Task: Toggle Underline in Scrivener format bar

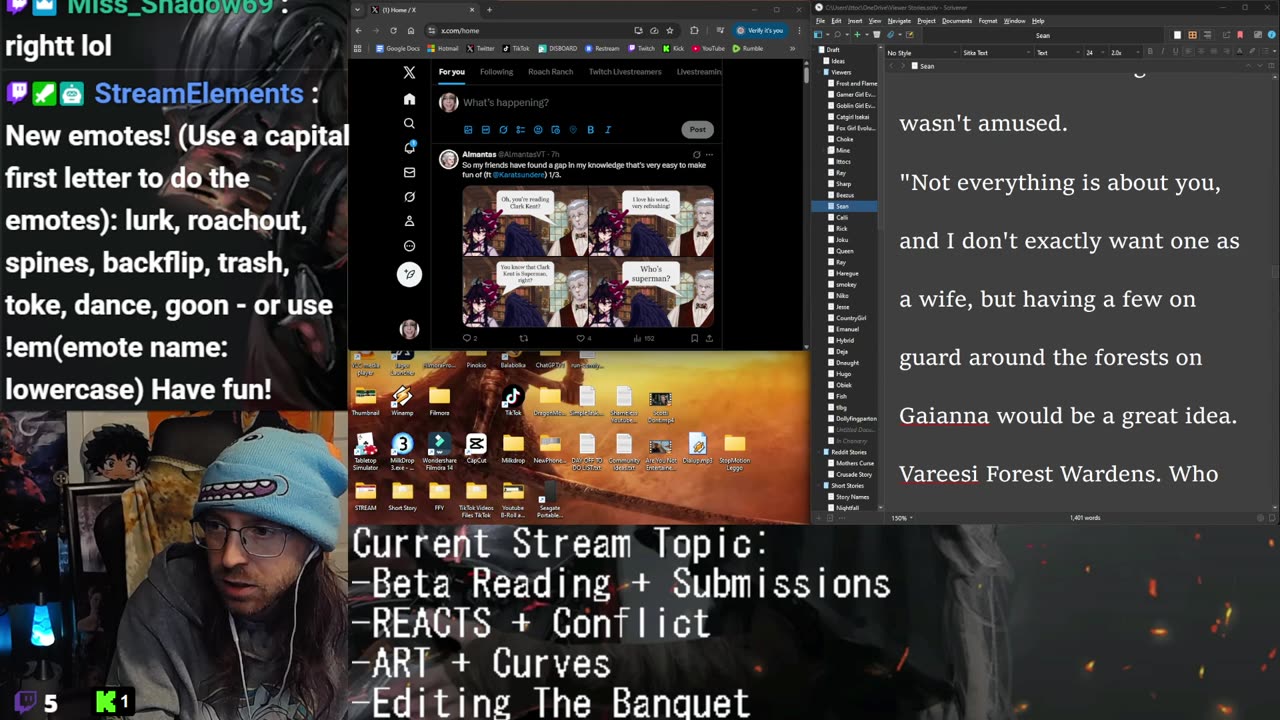Action: point(1175,52)
